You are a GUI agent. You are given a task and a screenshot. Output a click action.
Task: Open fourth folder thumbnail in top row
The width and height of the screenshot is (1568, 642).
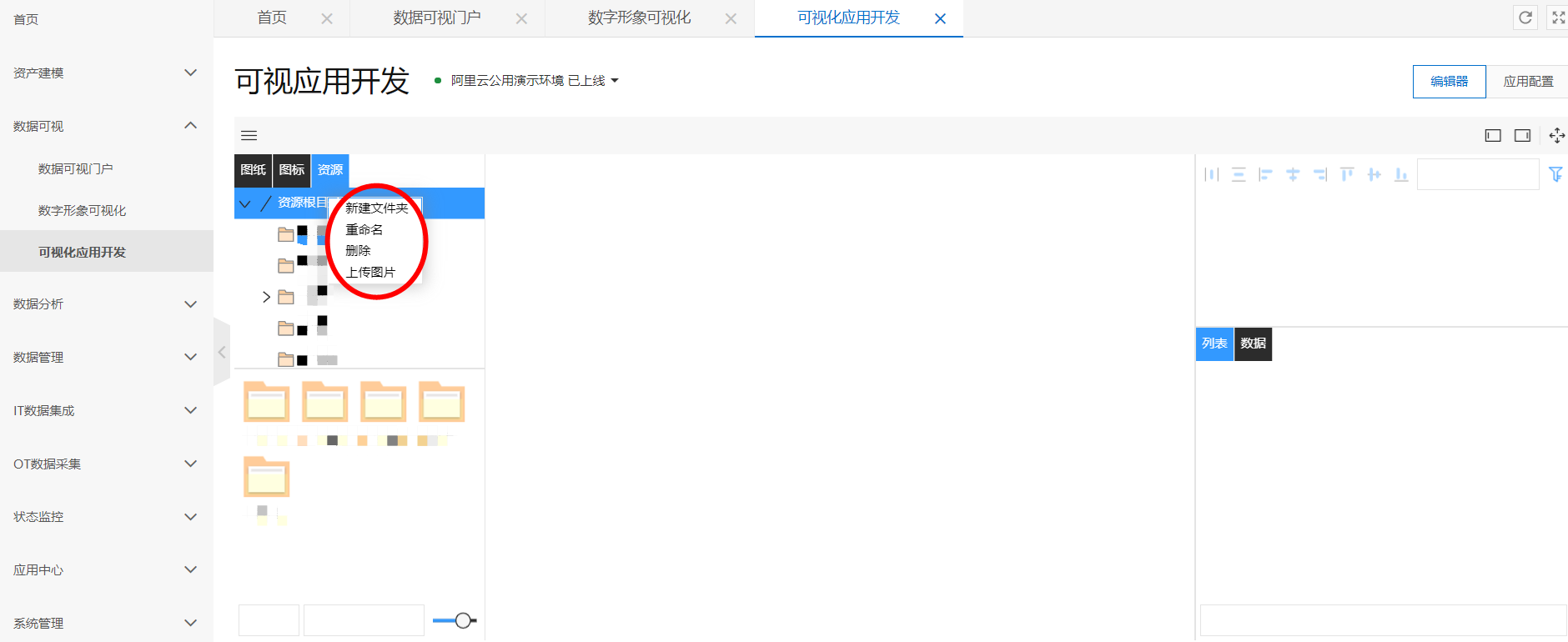[442, 402]
